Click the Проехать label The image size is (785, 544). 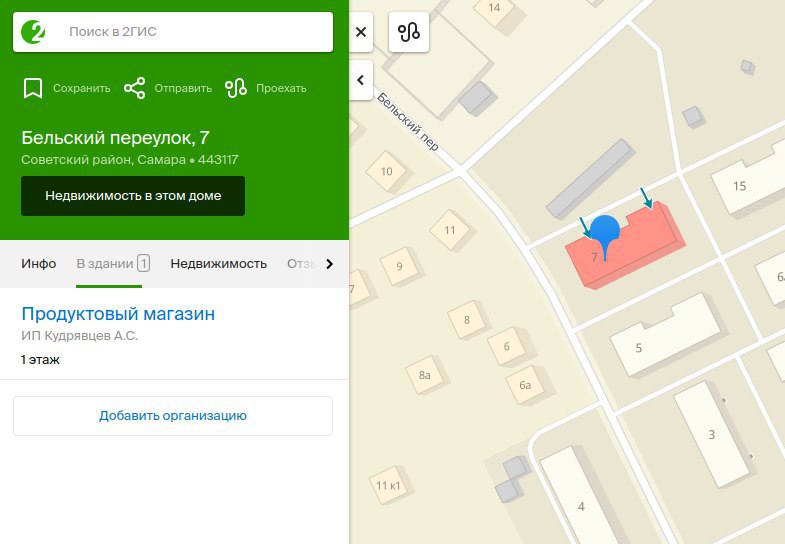(x=281, y=89)
